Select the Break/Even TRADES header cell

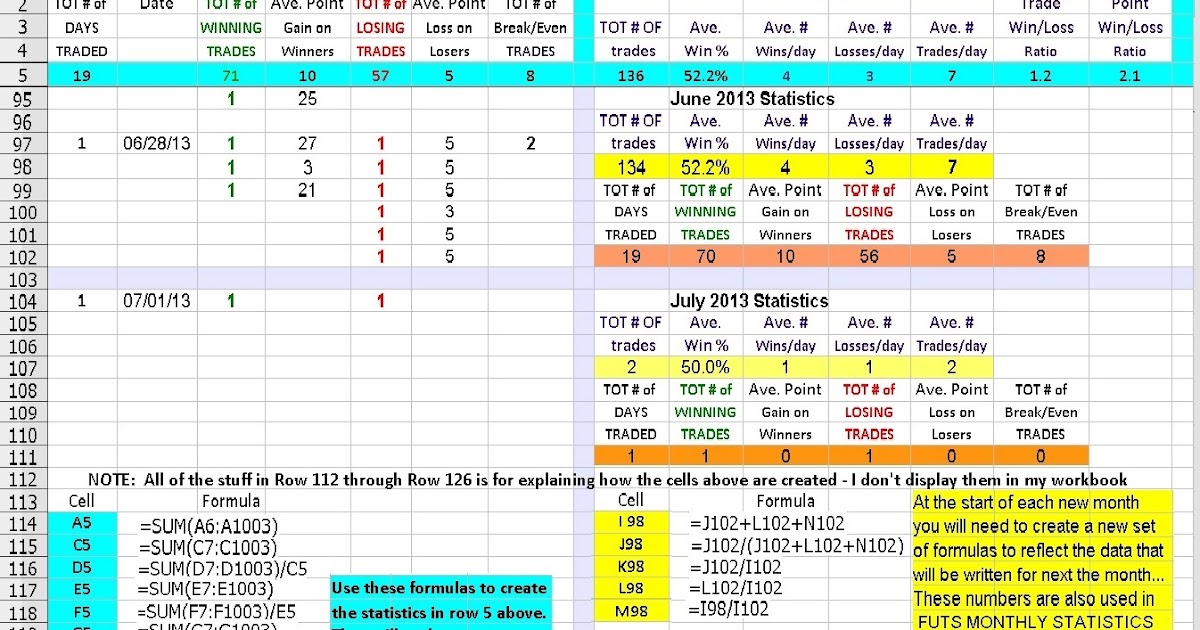coord(530,38)
